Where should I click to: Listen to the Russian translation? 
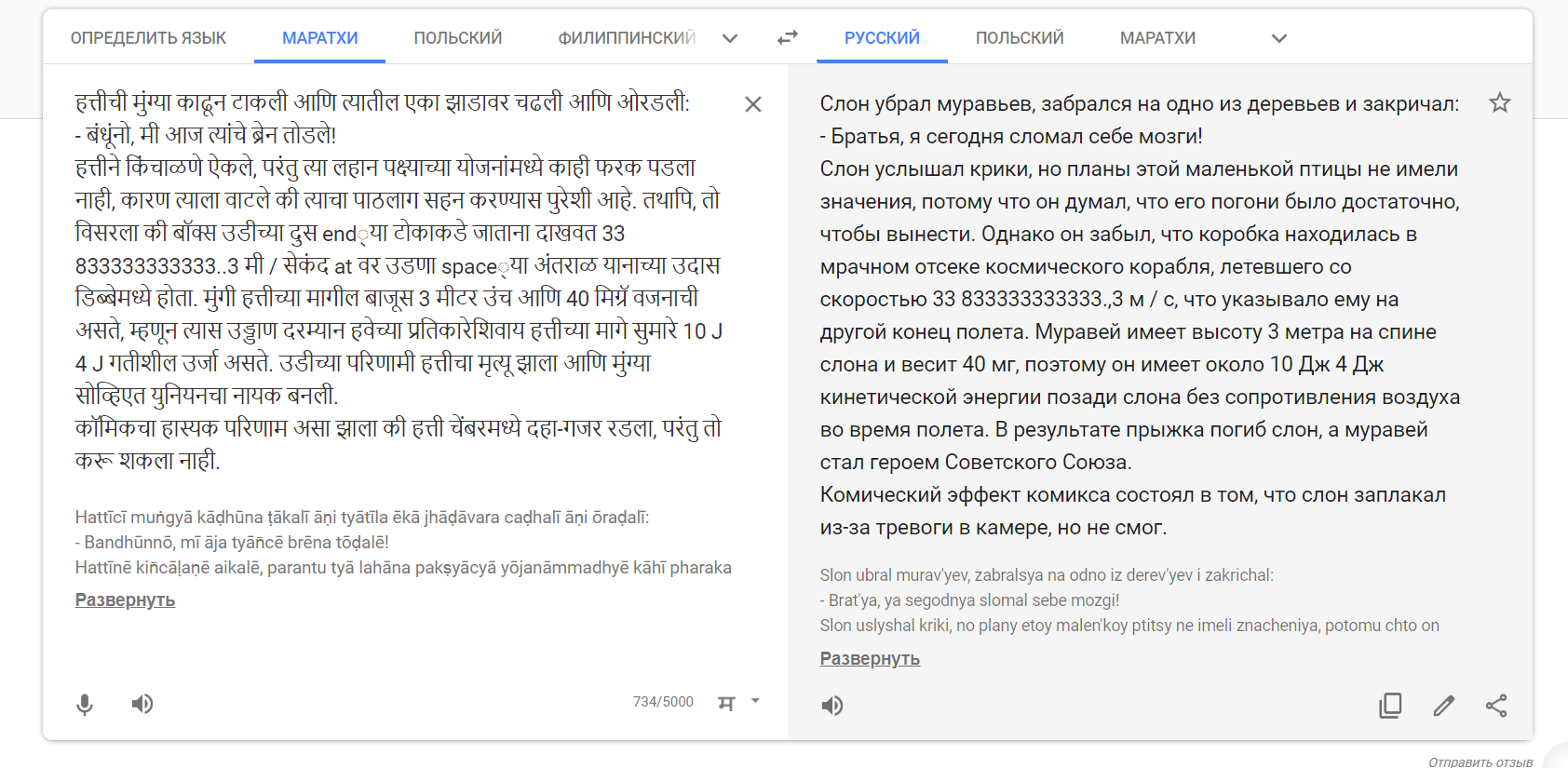point(832,706)
